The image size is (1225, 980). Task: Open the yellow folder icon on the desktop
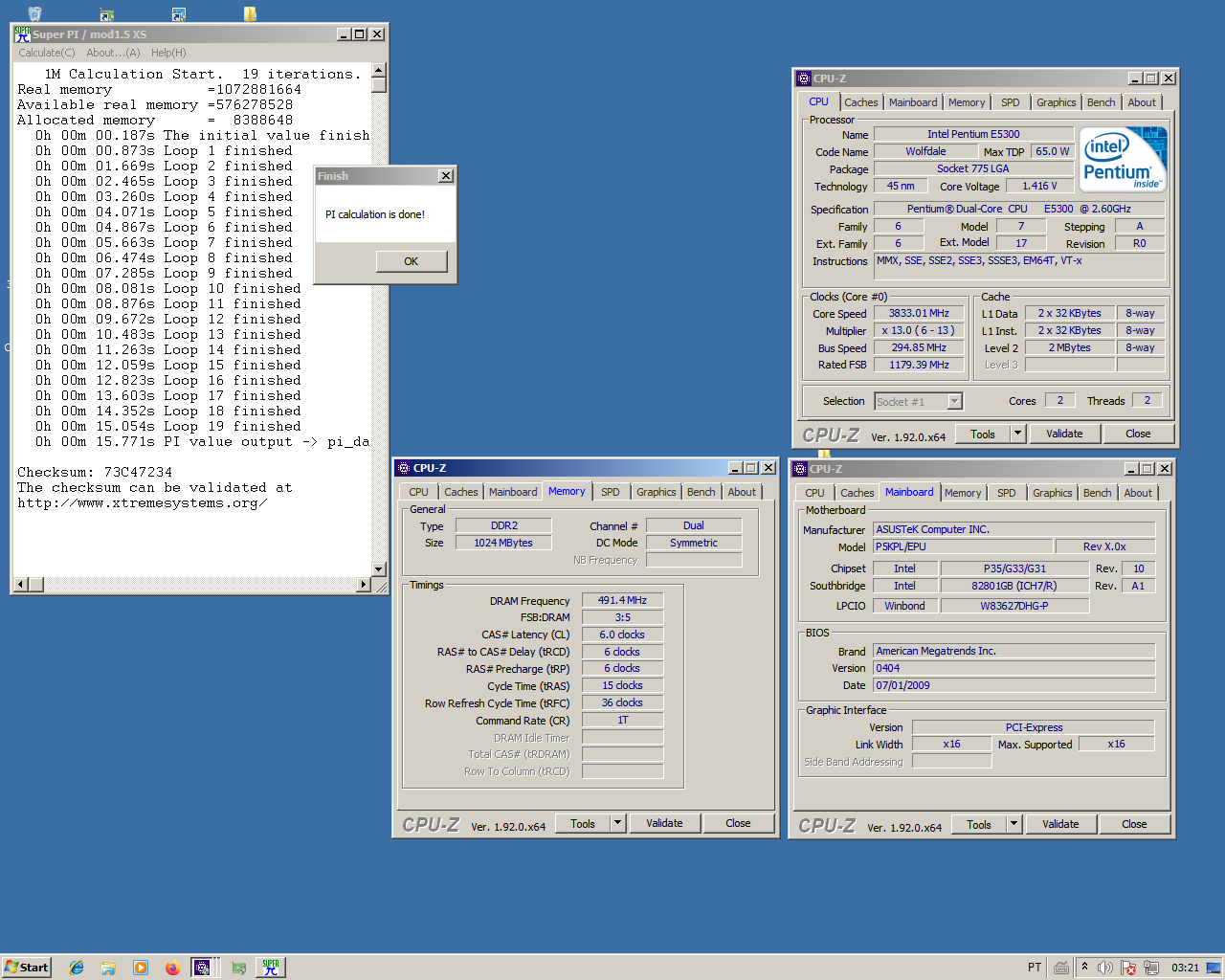[250, 13]
